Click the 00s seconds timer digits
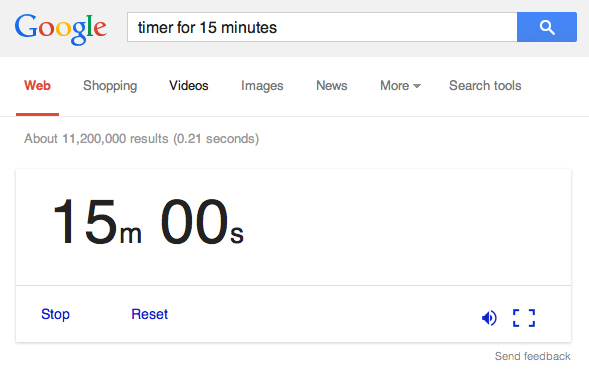 [202, 222]
